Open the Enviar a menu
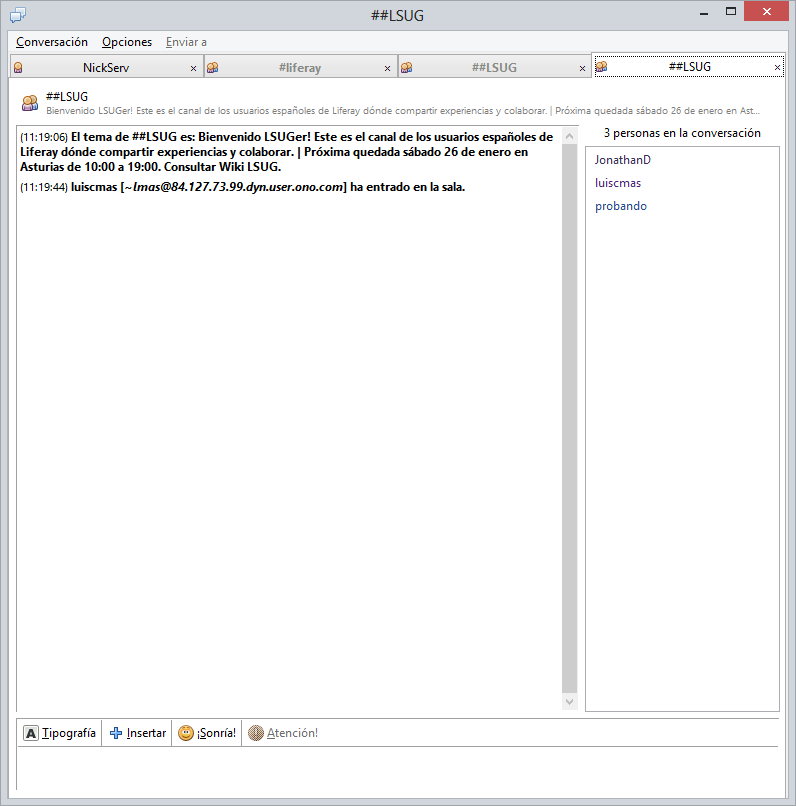796x806 pixels. point(186,42)
